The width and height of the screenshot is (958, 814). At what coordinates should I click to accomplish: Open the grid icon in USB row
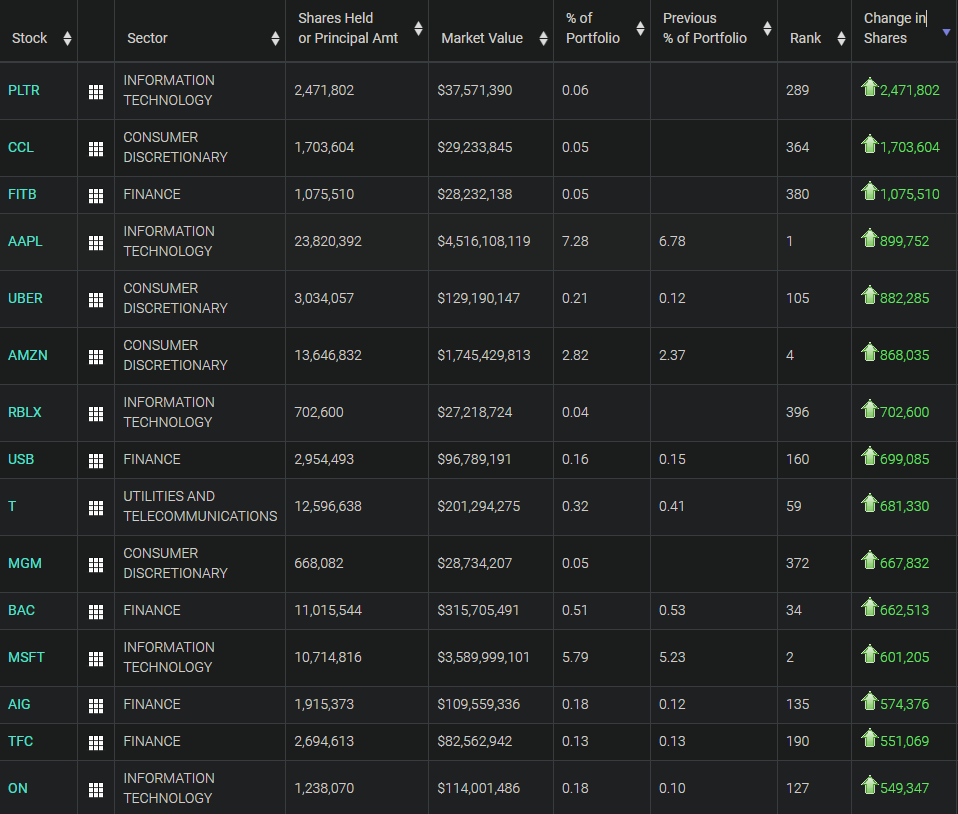[x=96, y=461]
